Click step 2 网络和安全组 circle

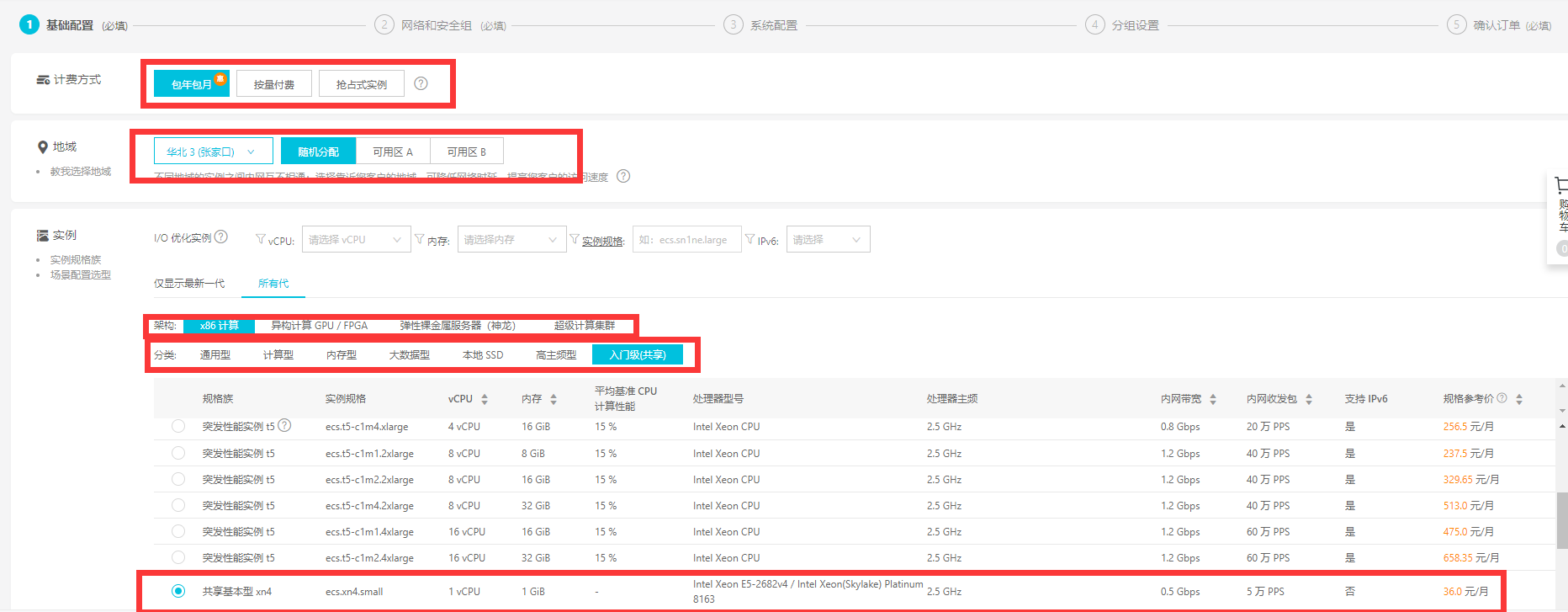coord(384,24)
